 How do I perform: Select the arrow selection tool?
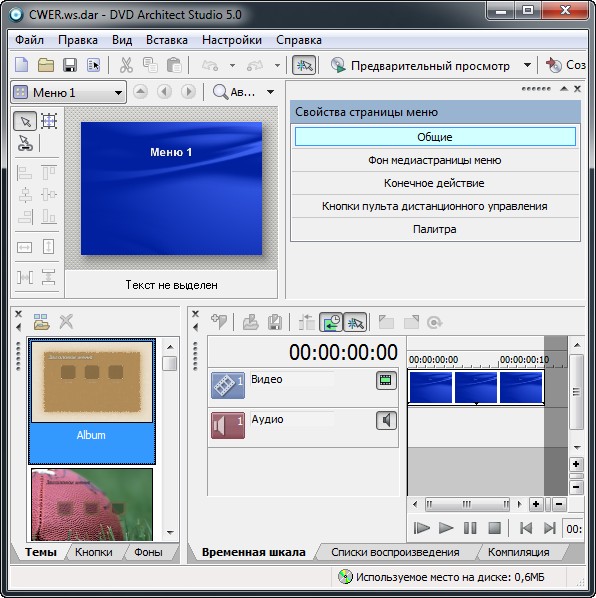[25, 121]
